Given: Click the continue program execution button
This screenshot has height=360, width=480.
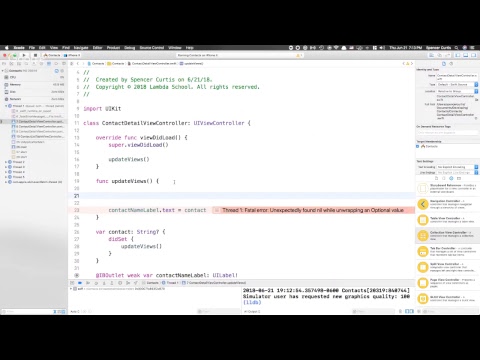Looking at the screenshot, I should click(x=88, y=283).
